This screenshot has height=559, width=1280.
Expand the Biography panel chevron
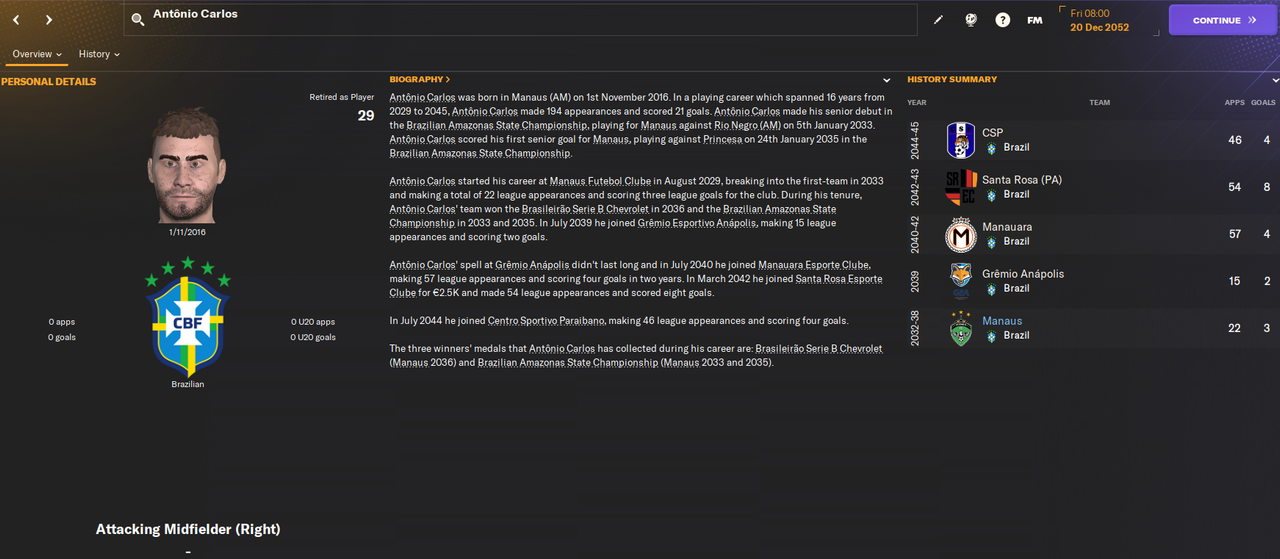pyautogui.click(x=887, y=80)
